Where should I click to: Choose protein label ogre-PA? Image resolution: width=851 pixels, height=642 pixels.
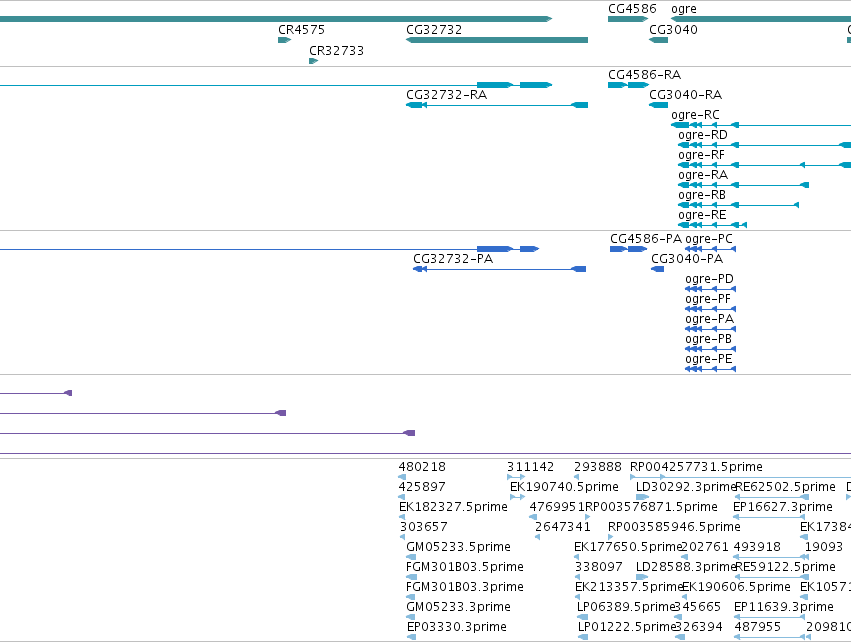point(709,319)
